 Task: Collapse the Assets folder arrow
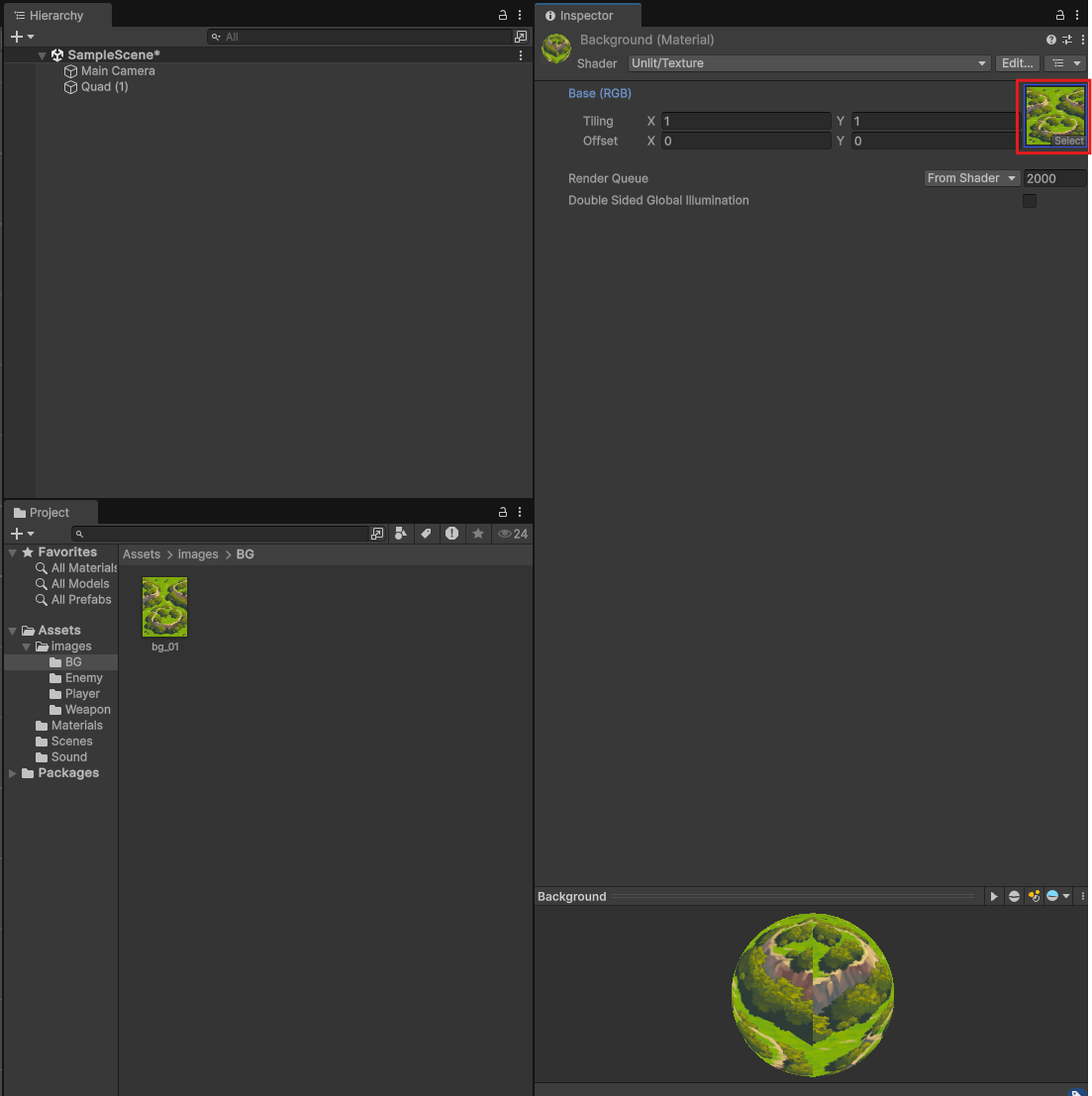[13, 631]
